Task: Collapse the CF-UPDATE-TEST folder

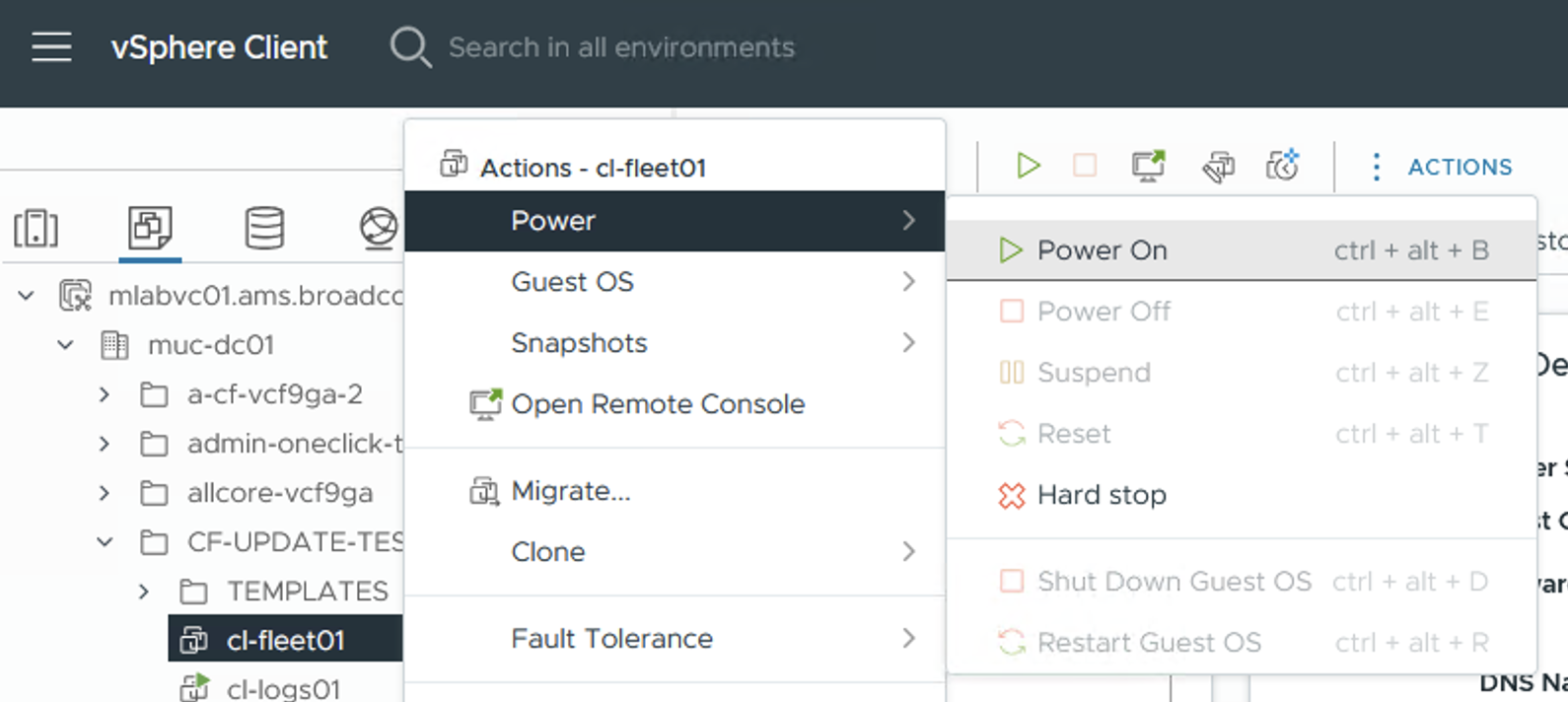Action: point(105,542)
